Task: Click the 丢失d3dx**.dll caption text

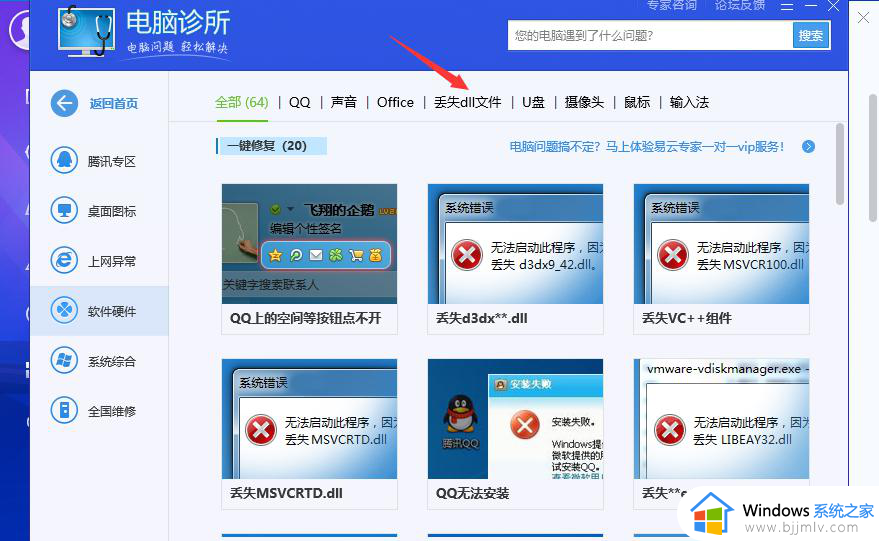Action: pos(482,318)
